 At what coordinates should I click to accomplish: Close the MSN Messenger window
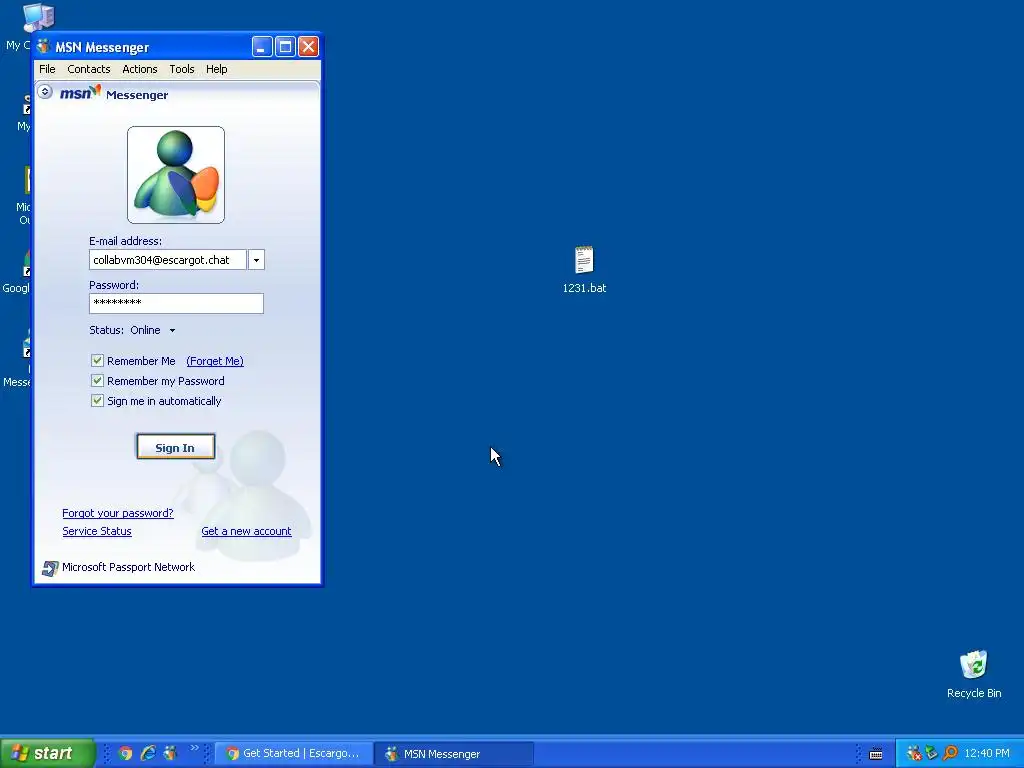point(308,47)
